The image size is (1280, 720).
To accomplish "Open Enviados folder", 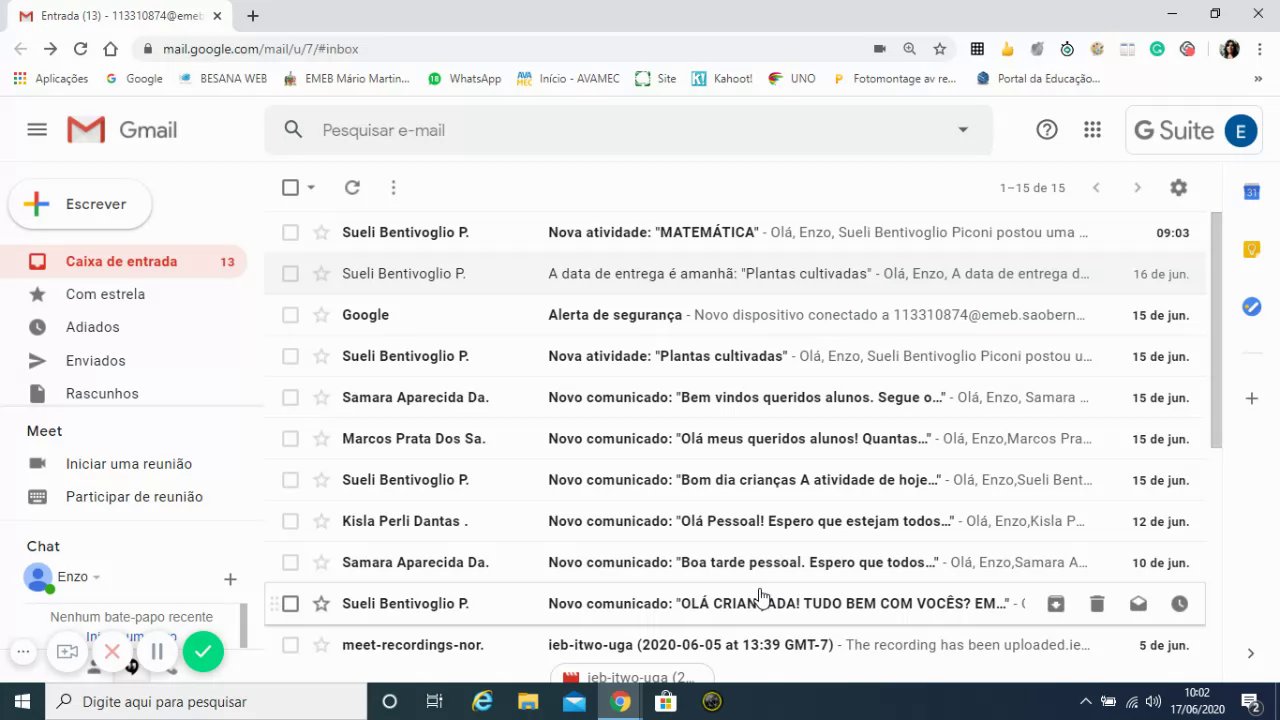I will [x=95, y=360].
